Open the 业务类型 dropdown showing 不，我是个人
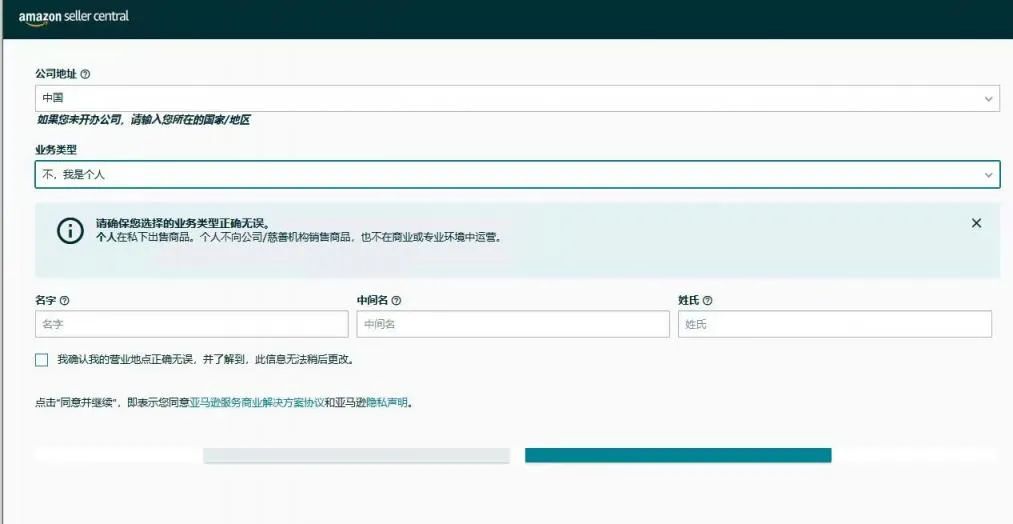Screen dimensions: 1013x524 click(517, 174)
